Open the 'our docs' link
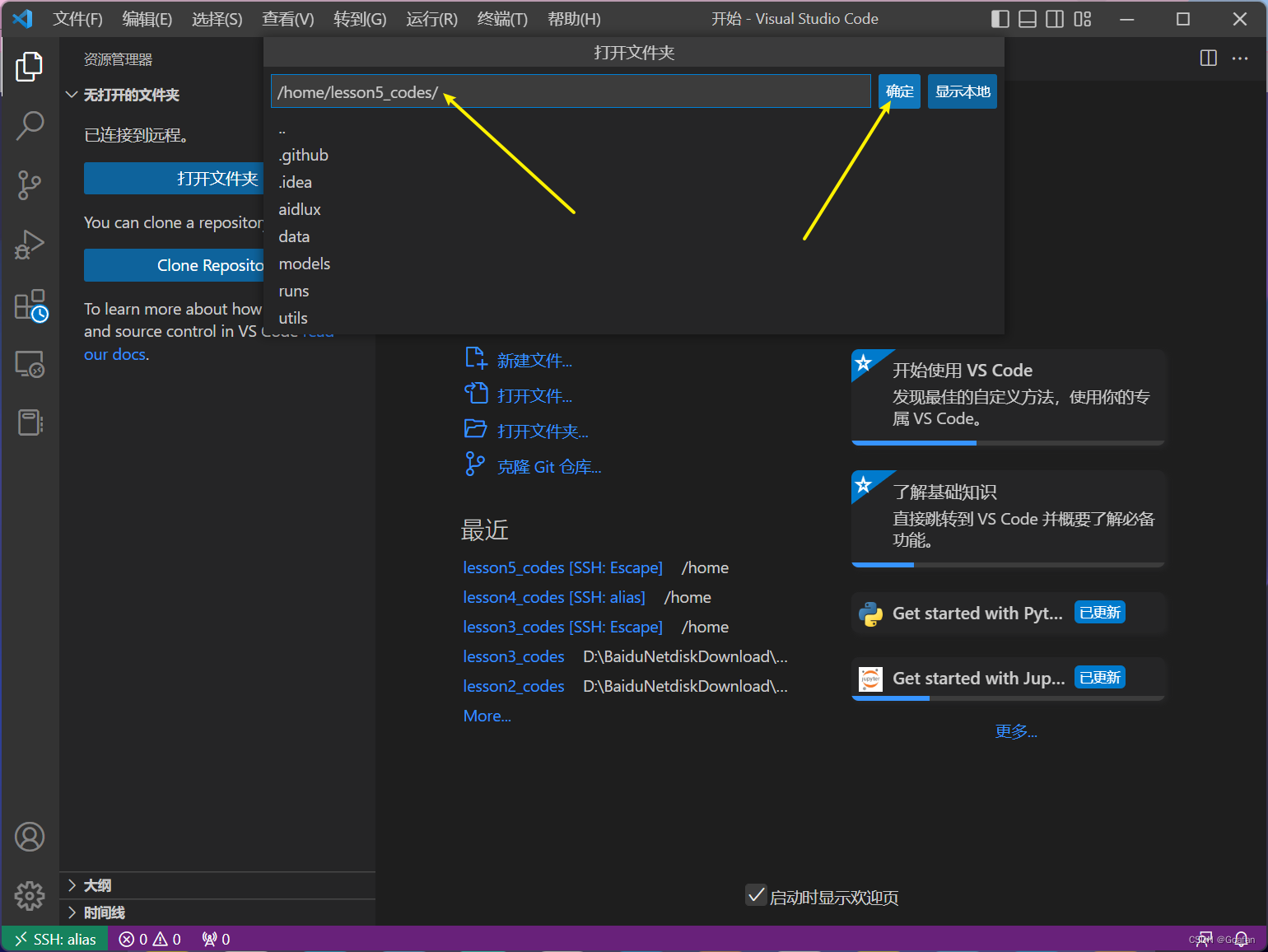Viewport: 1268px width, 952px height. (x=115, y=354)
